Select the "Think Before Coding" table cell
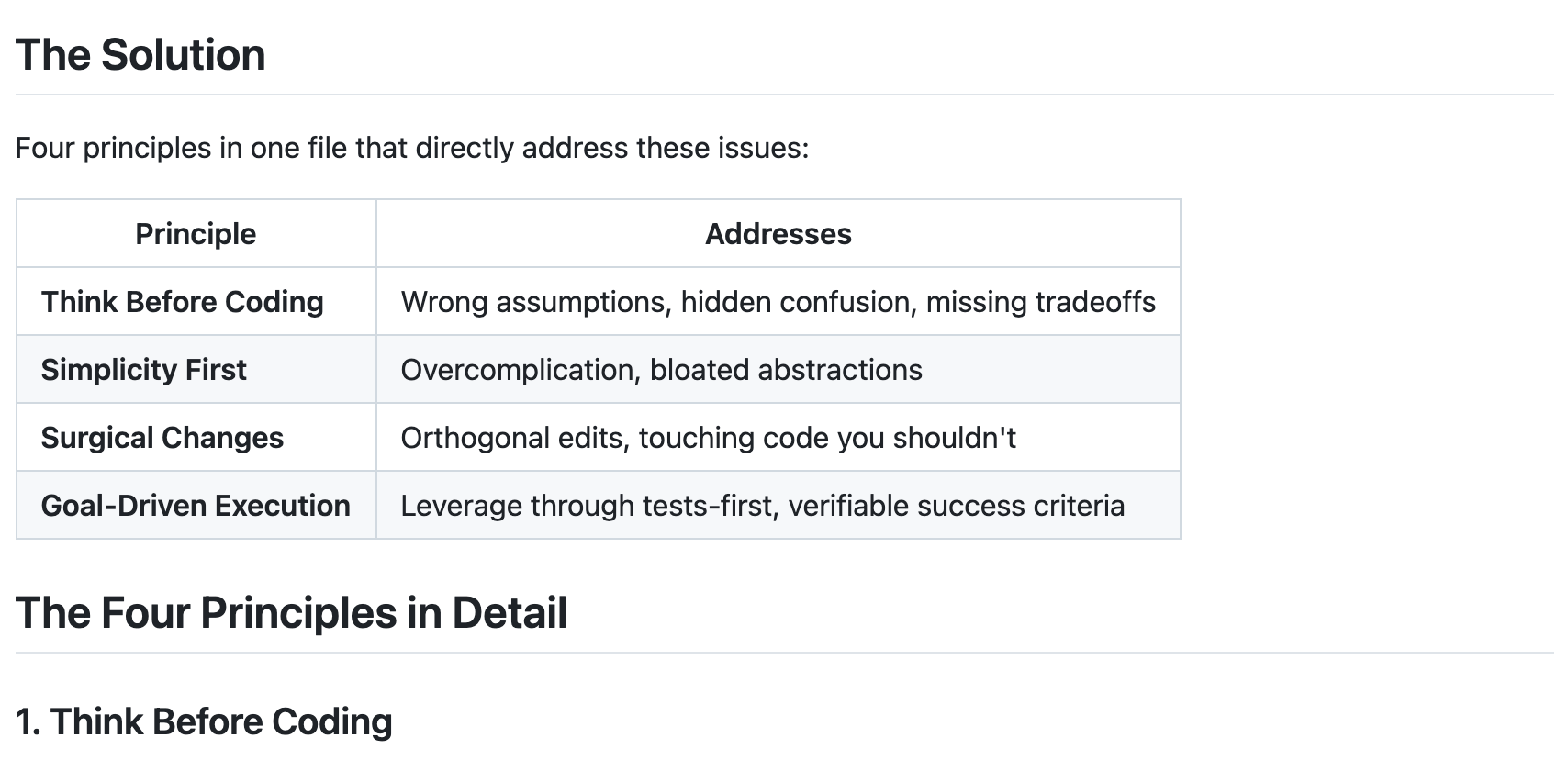Screen dimensions: 1568x771 196,302
